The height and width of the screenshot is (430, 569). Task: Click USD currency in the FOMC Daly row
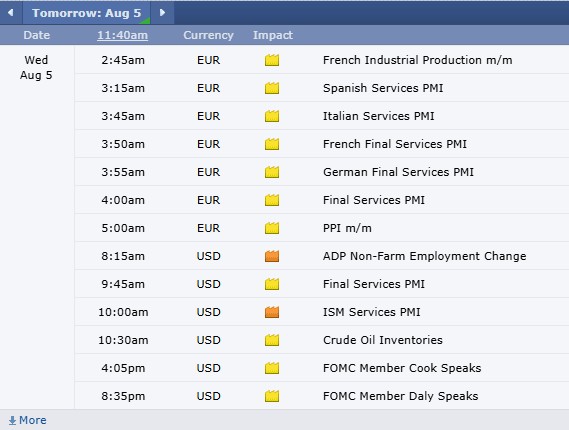[209, 396]
